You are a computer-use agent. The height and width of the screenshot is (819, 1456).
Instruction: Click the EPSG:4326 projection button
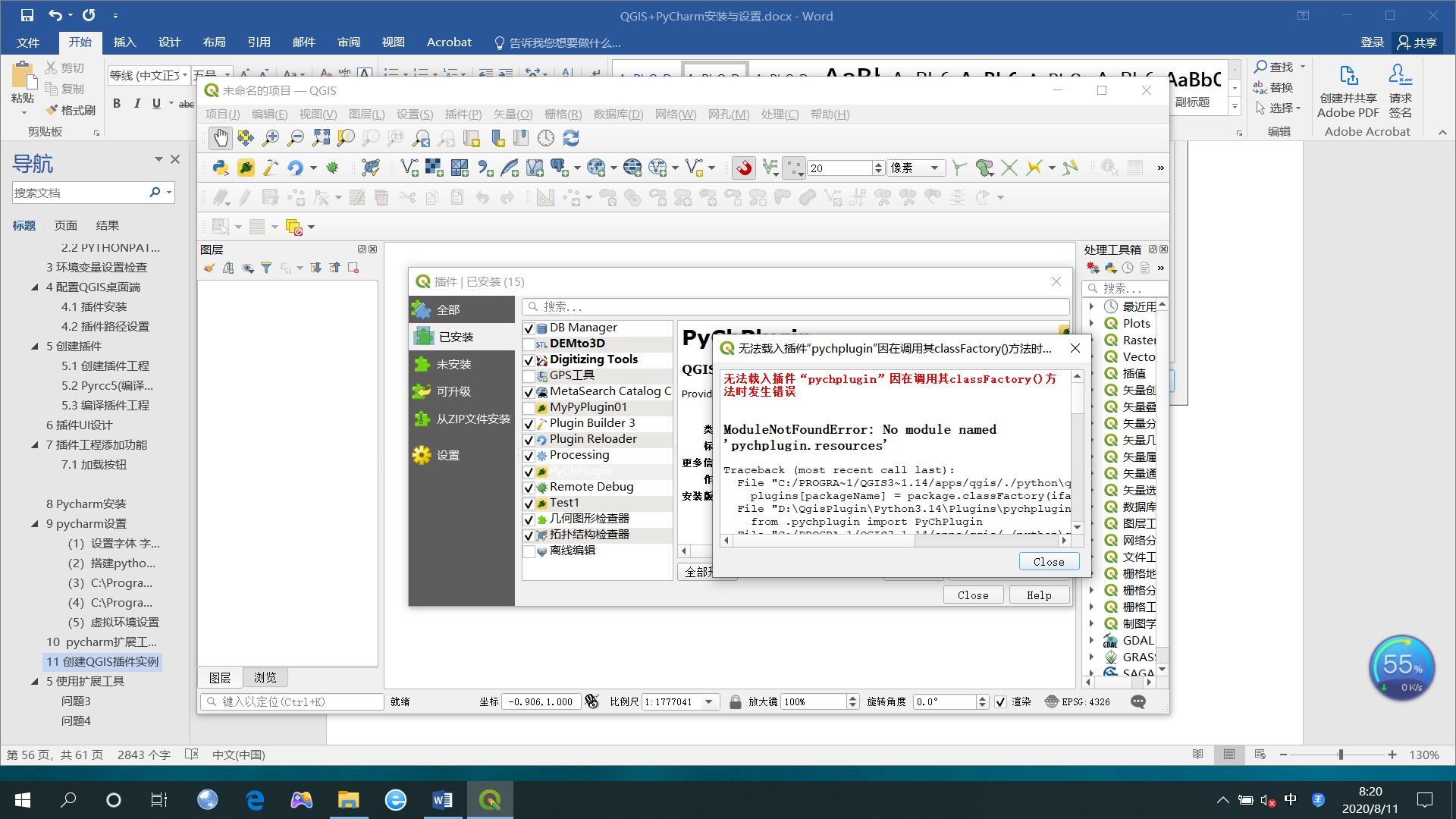(x=1078, y=701)
